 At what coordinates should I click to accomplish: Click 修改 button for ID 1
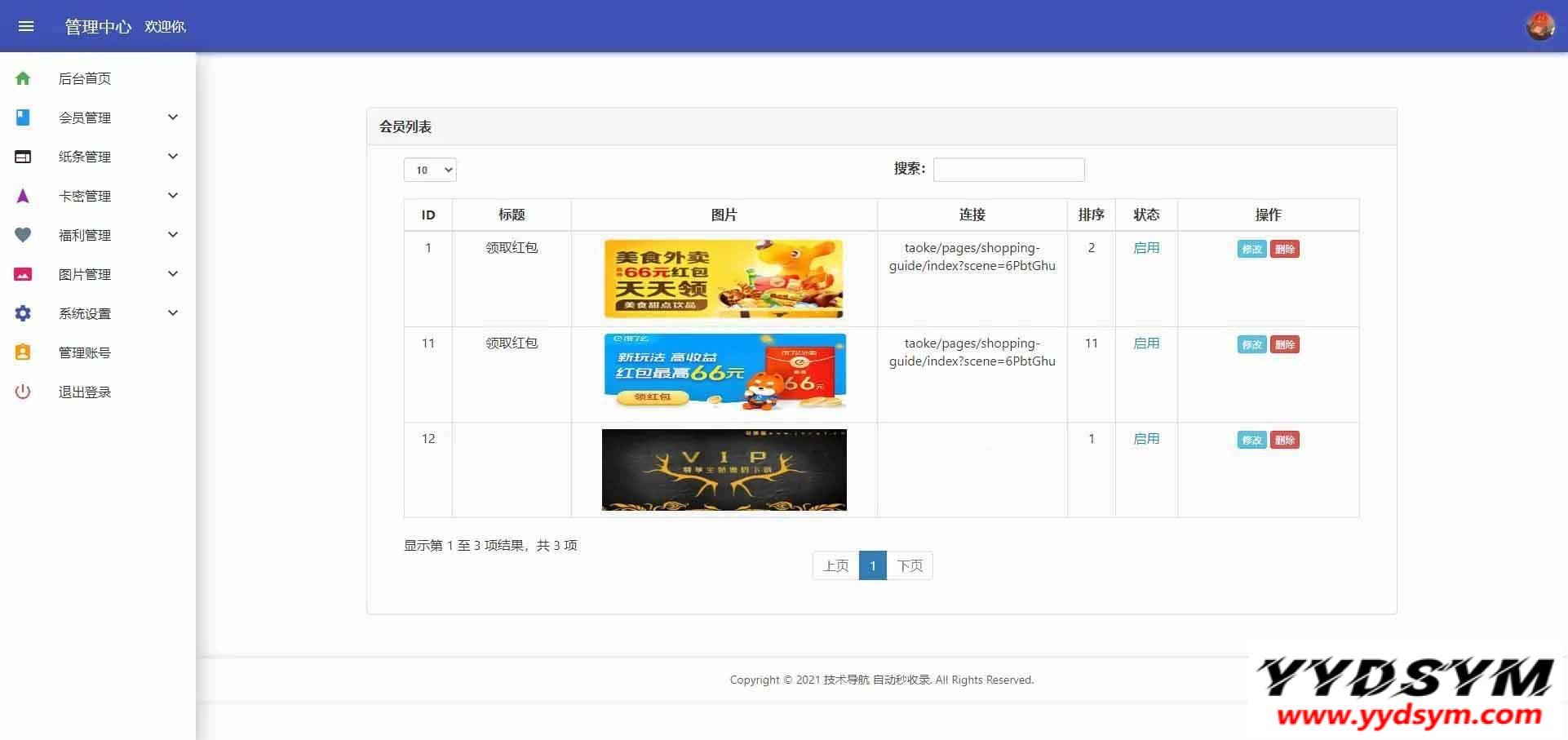click(x=1251, y=249)
